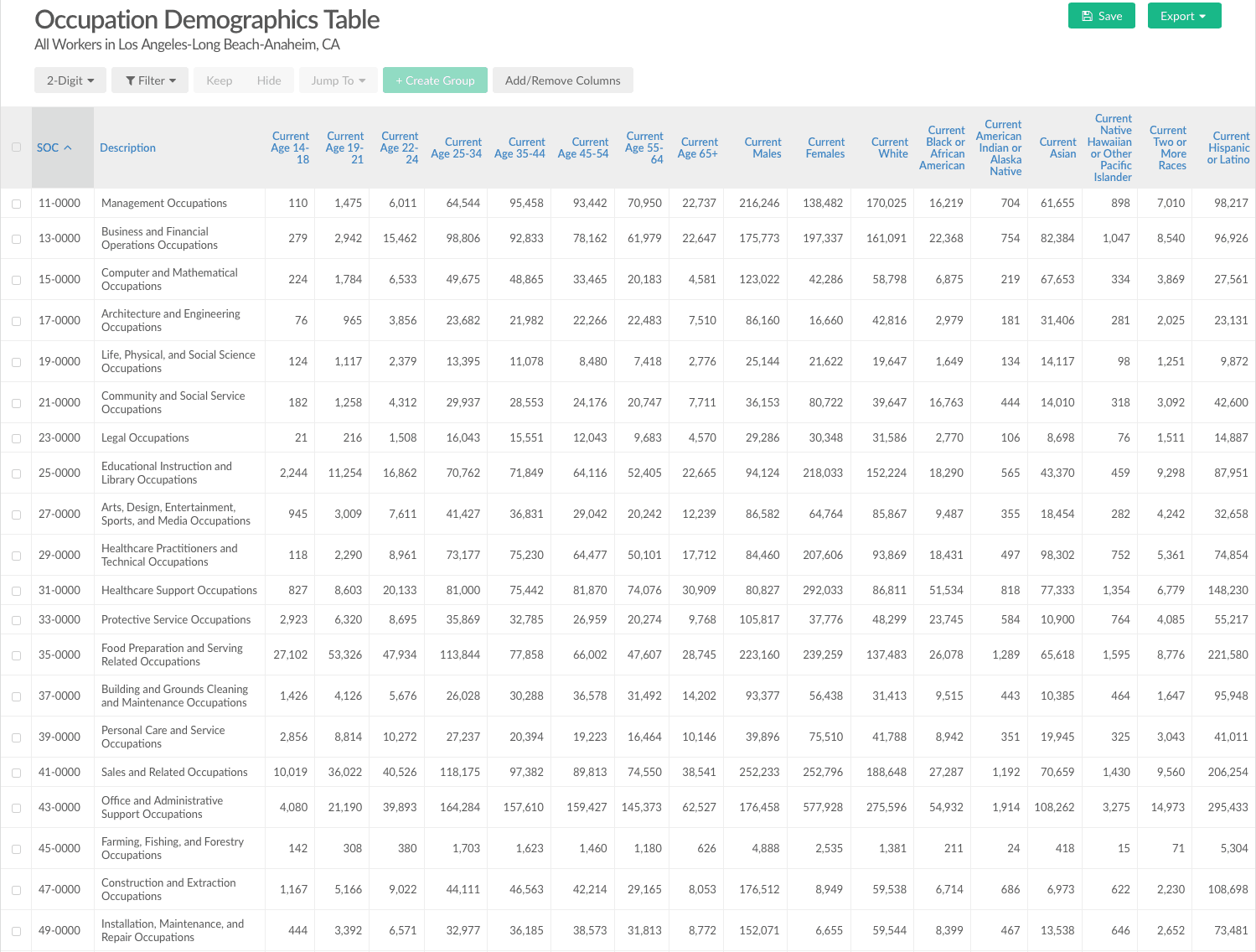Image resolution: width=1256 pixels, height=952 pixels.
Task: Toggle the select-all checkbox in header
Action: click(x=16, y=147)
